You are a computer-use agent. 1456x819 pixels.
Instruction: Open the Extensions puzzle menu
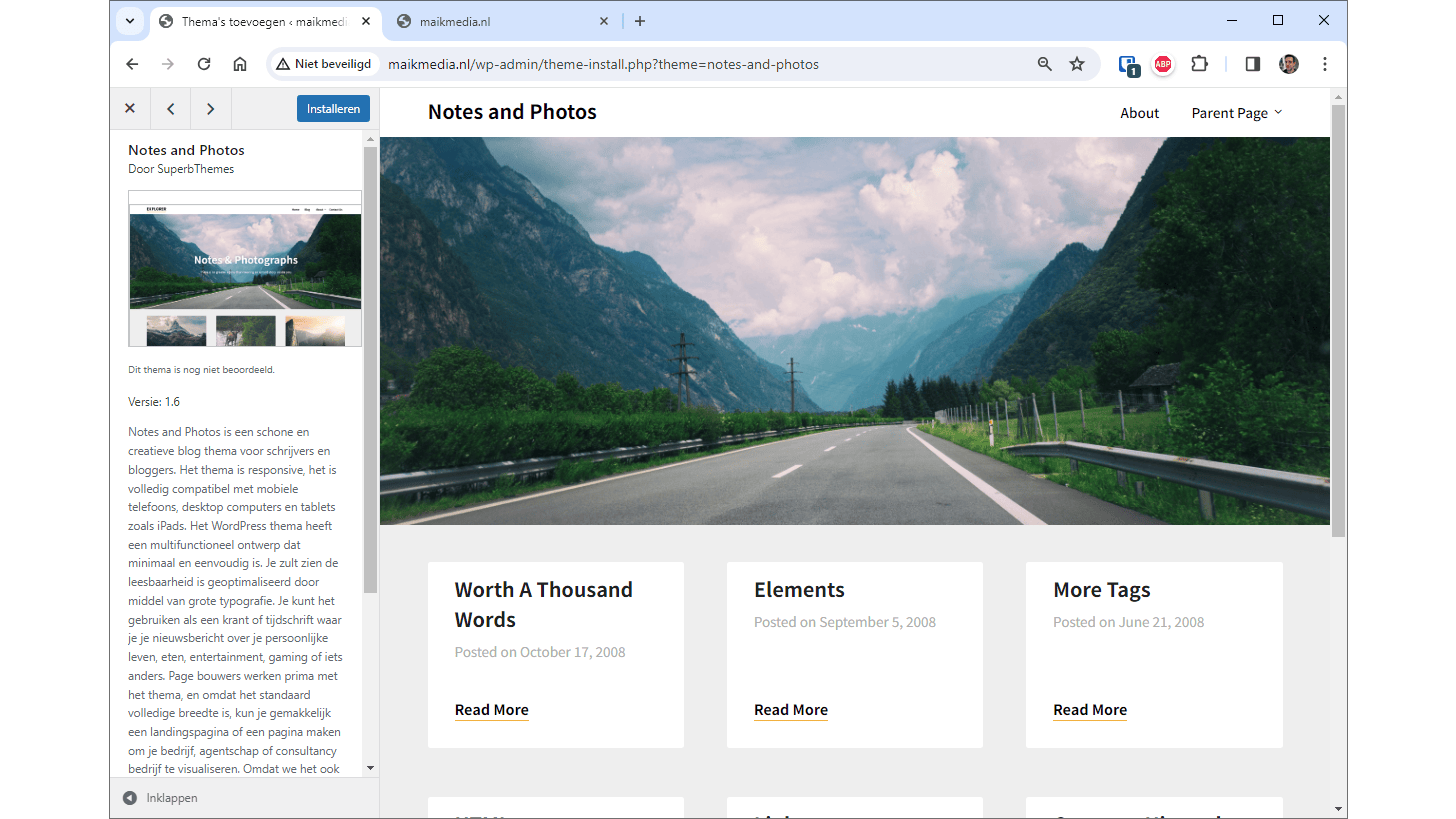tap(1199, 64)
